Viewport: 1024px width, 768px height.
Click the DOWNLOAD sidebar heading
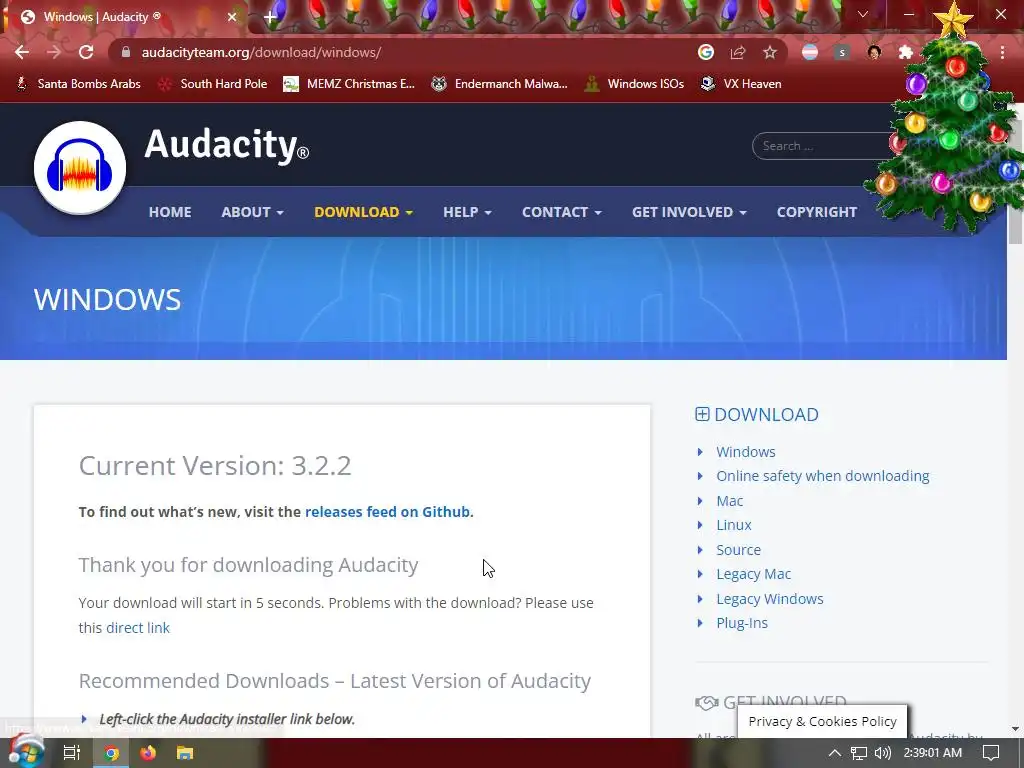click(757, 415)
